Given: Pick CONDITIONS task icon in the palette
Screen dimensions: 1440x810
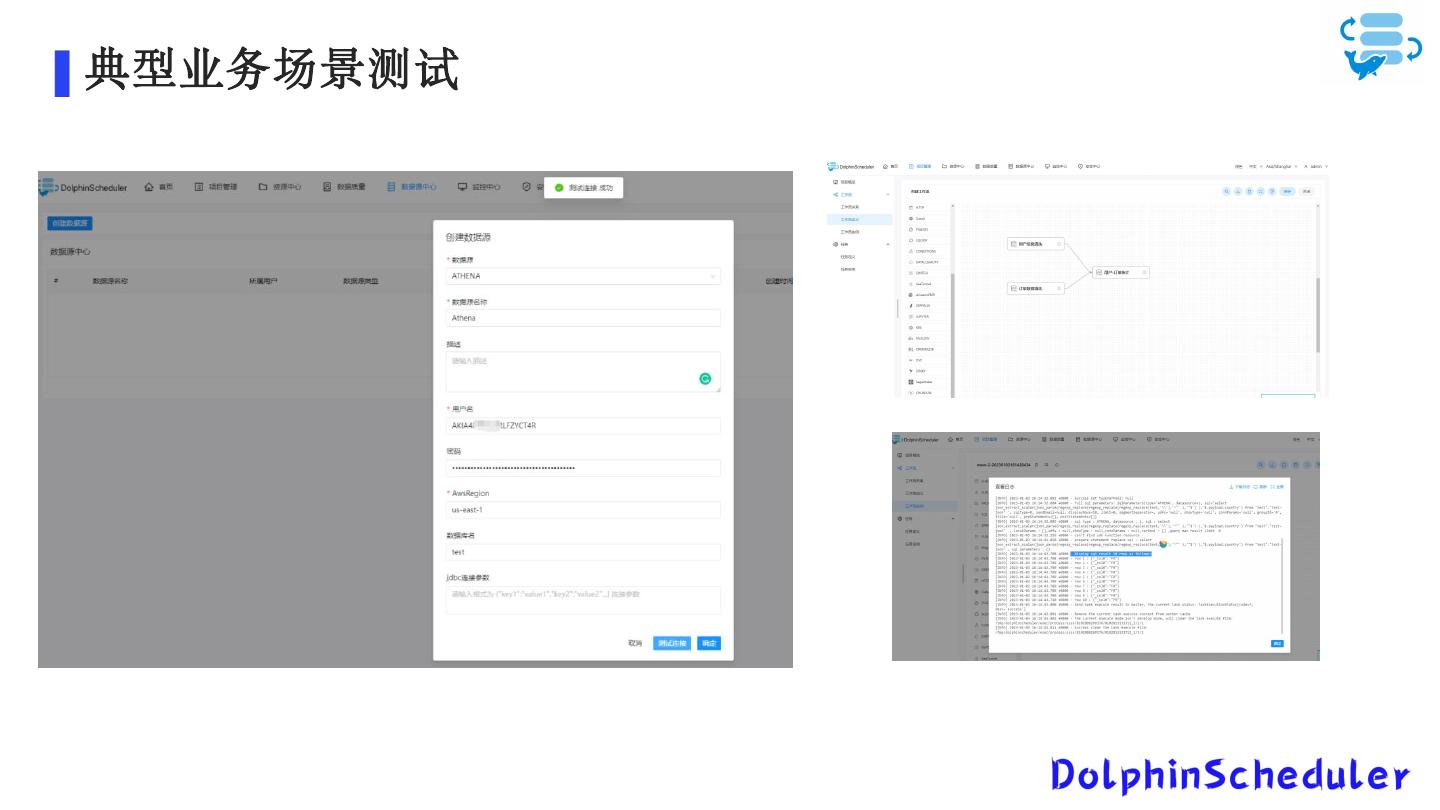Looking at the screenshot, I should 910,251.
